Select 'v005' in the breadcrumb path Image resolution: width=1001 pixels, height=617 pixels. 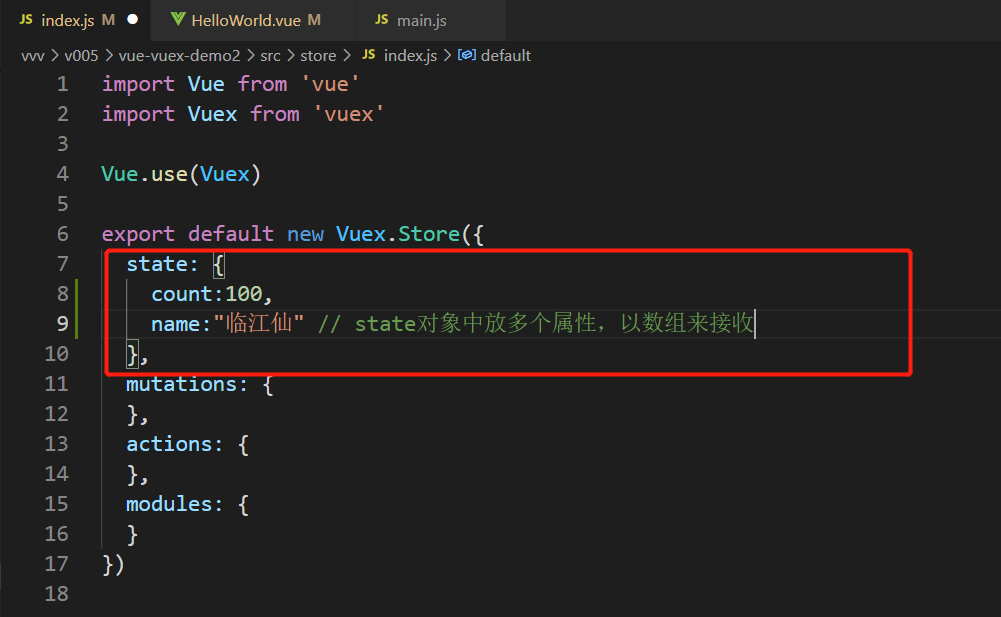pyautogui.click(x=81, y=56)
